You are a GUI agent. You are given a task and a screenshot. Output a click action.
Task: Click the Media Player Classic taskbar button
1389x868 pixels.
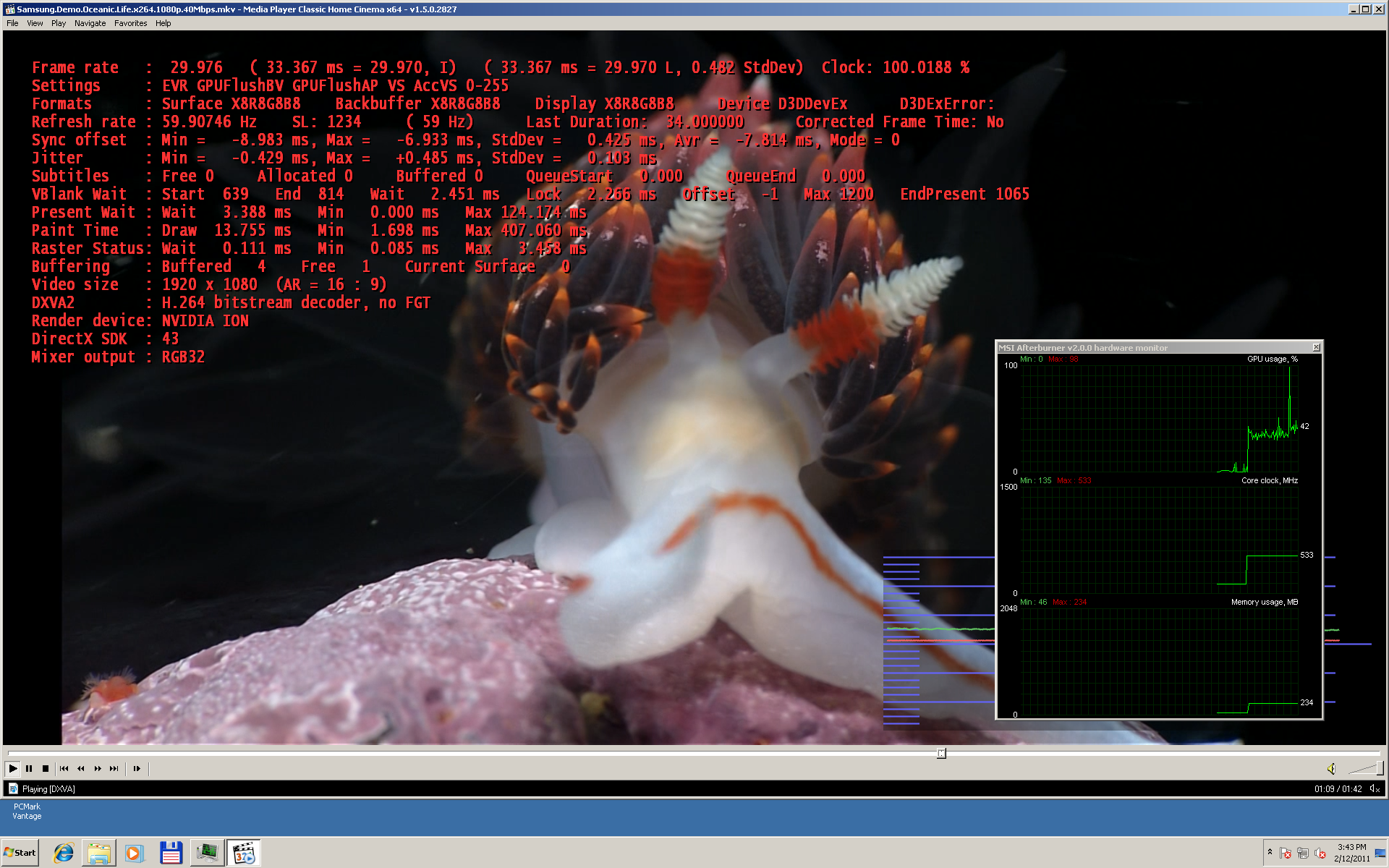[244, 853]
